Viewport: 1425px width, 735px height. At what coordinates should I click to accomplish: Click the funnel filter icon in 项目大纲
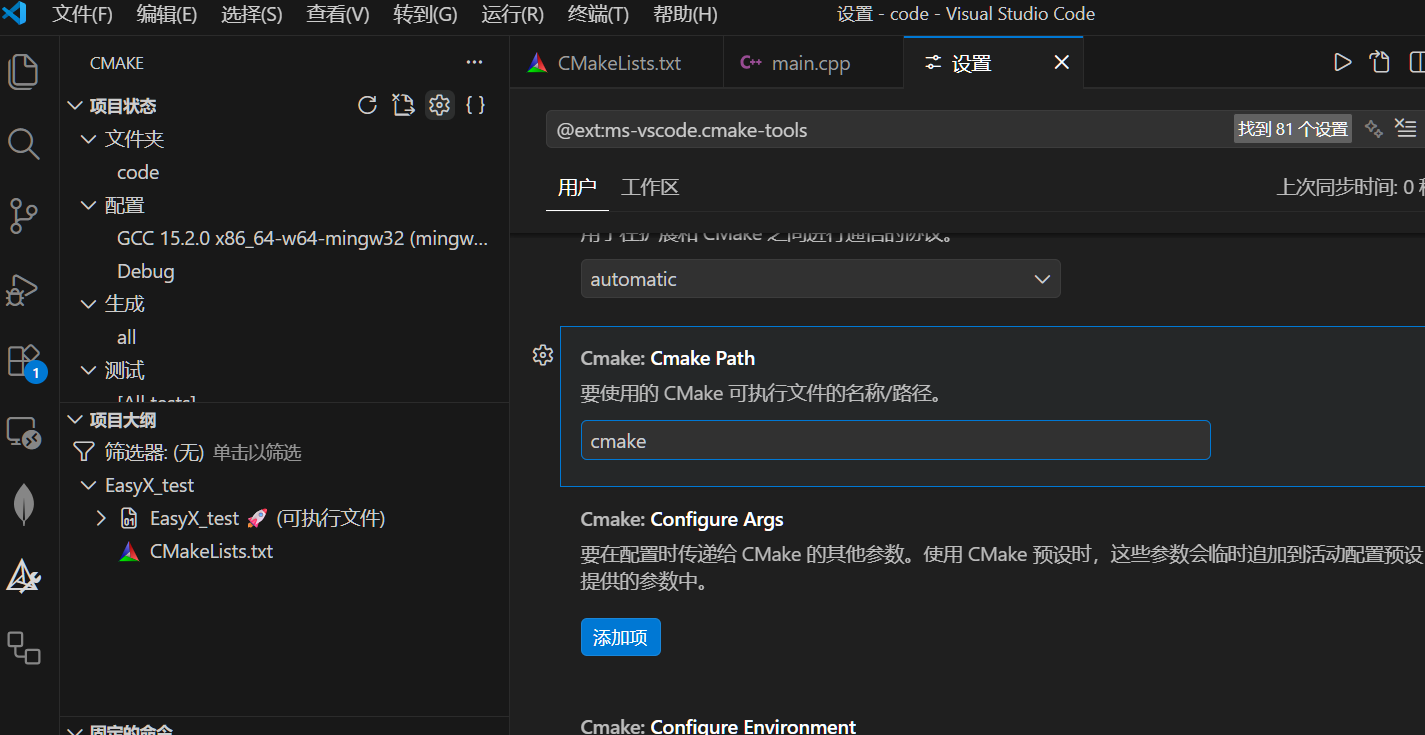point(84,452)
